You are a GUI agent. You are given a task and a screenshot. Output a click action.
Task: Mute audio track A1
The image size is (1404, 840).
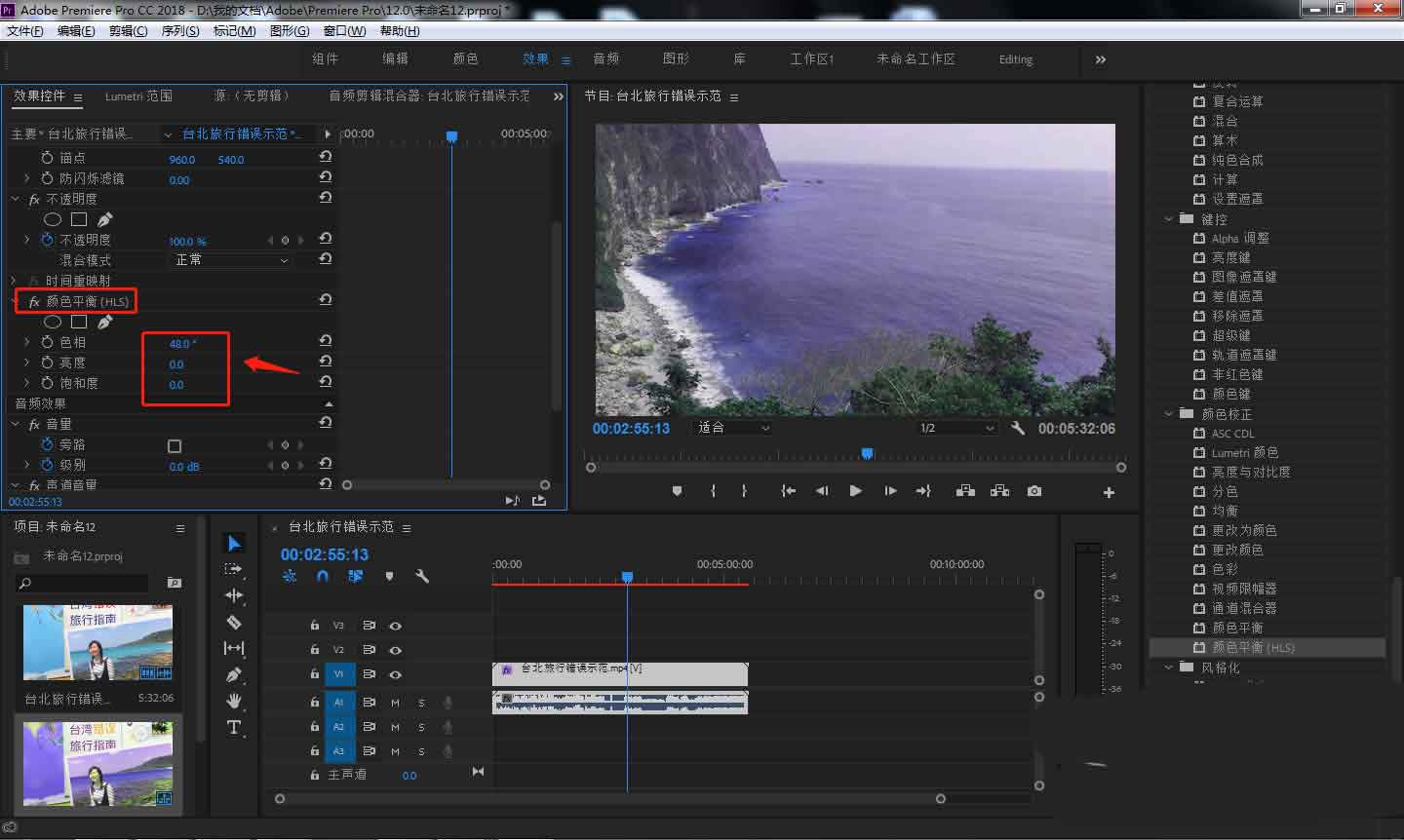(x=395, y=702)
